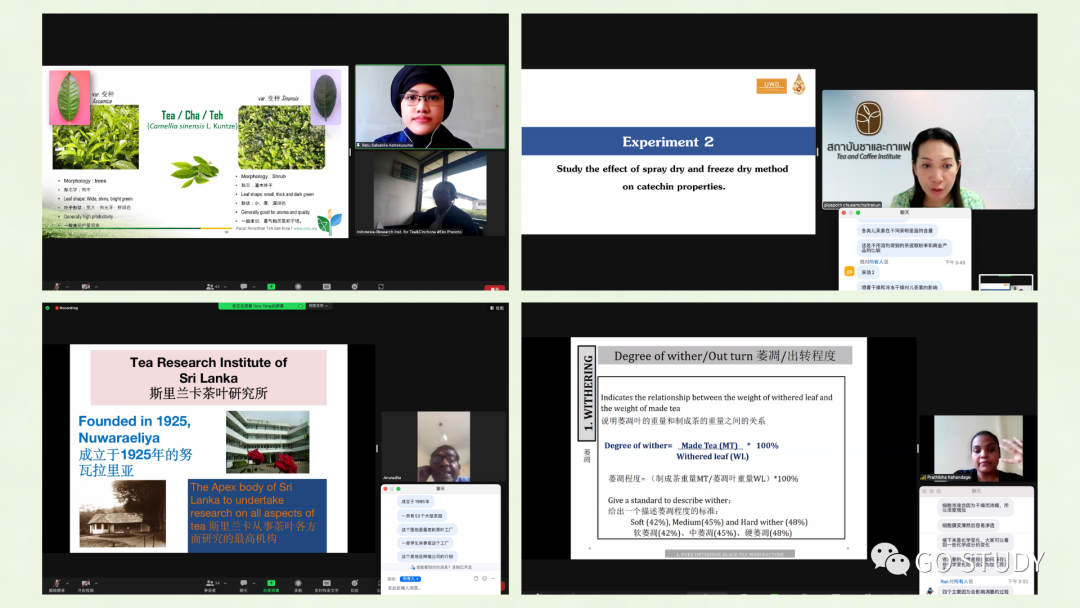Click record icon in the Tea/Cha/Teh slide meeting
The image size is (1080, 608).
(x=298, y=286)
